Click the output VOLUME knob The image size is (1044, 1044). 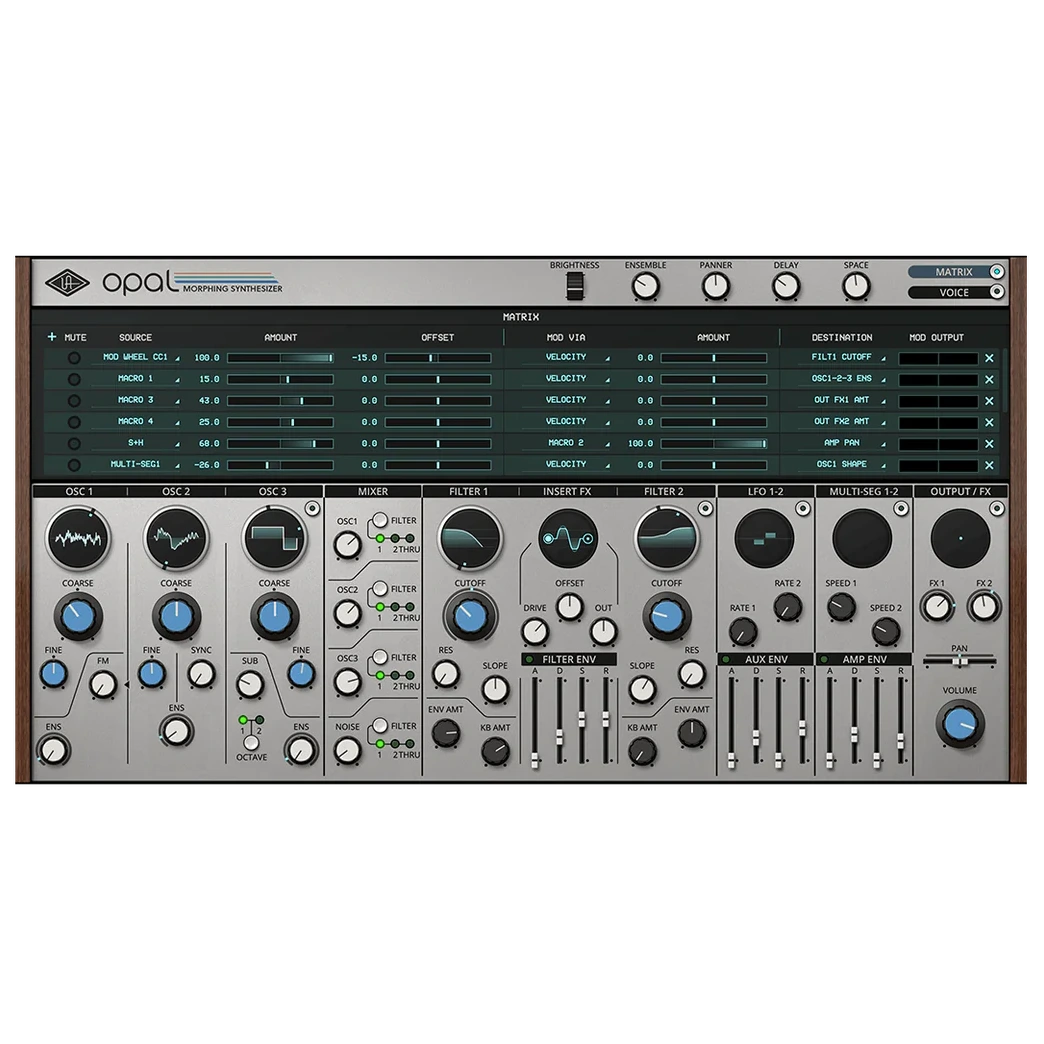[959, 724]
